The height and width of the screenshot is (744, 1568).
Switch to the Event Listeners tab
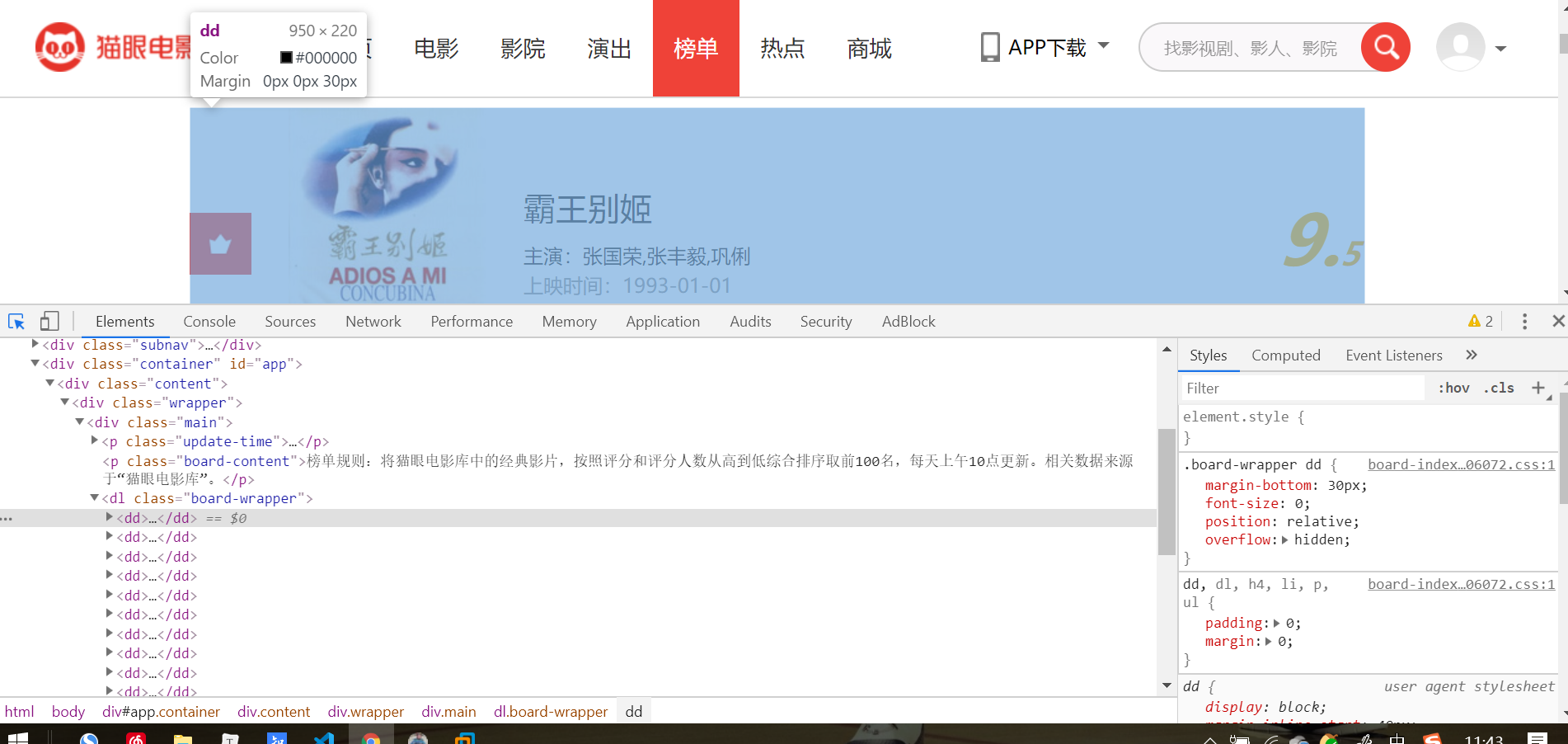point(1394,355)
